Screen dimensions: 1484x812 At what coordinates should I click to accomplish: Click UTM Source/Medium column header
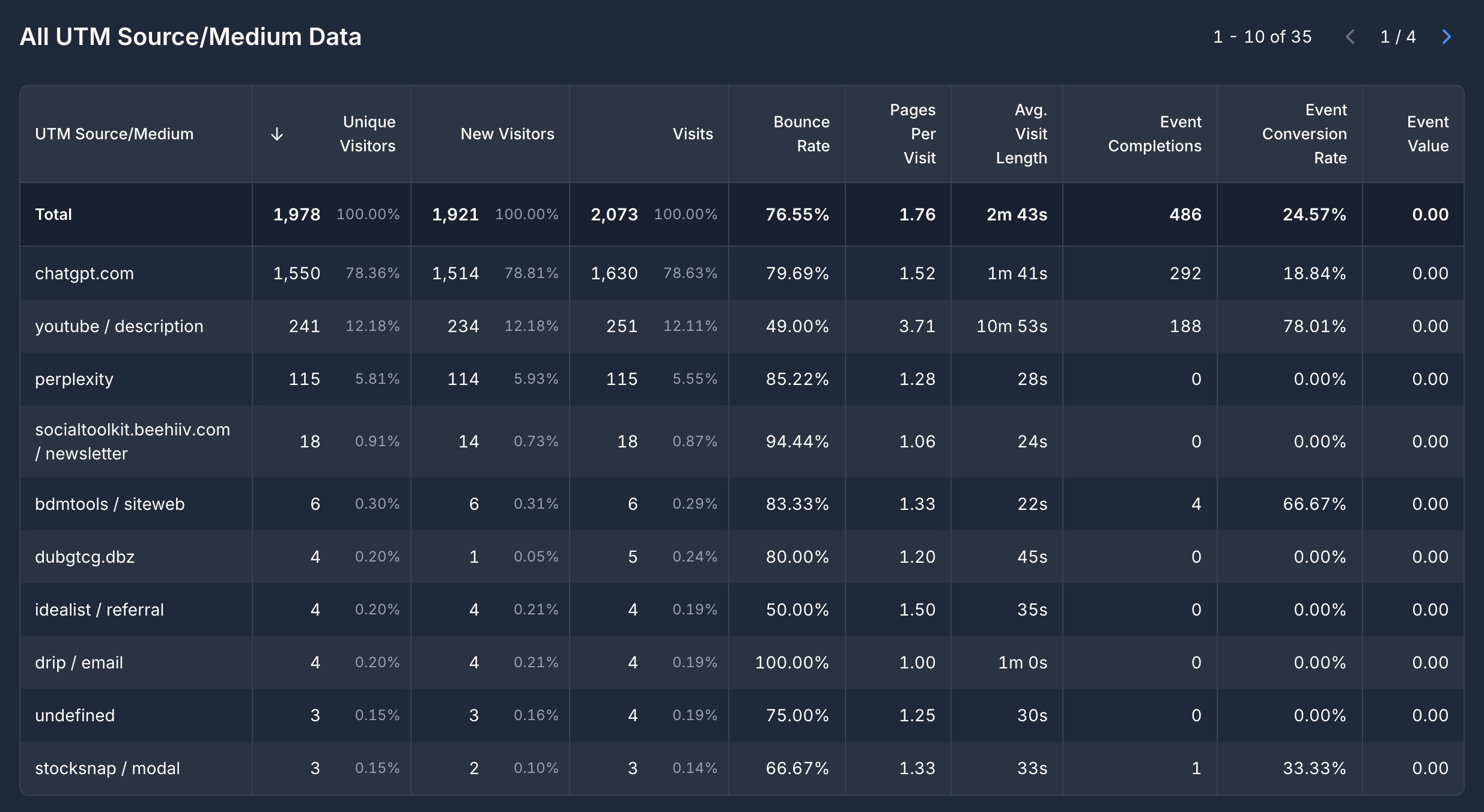[114, 134]
